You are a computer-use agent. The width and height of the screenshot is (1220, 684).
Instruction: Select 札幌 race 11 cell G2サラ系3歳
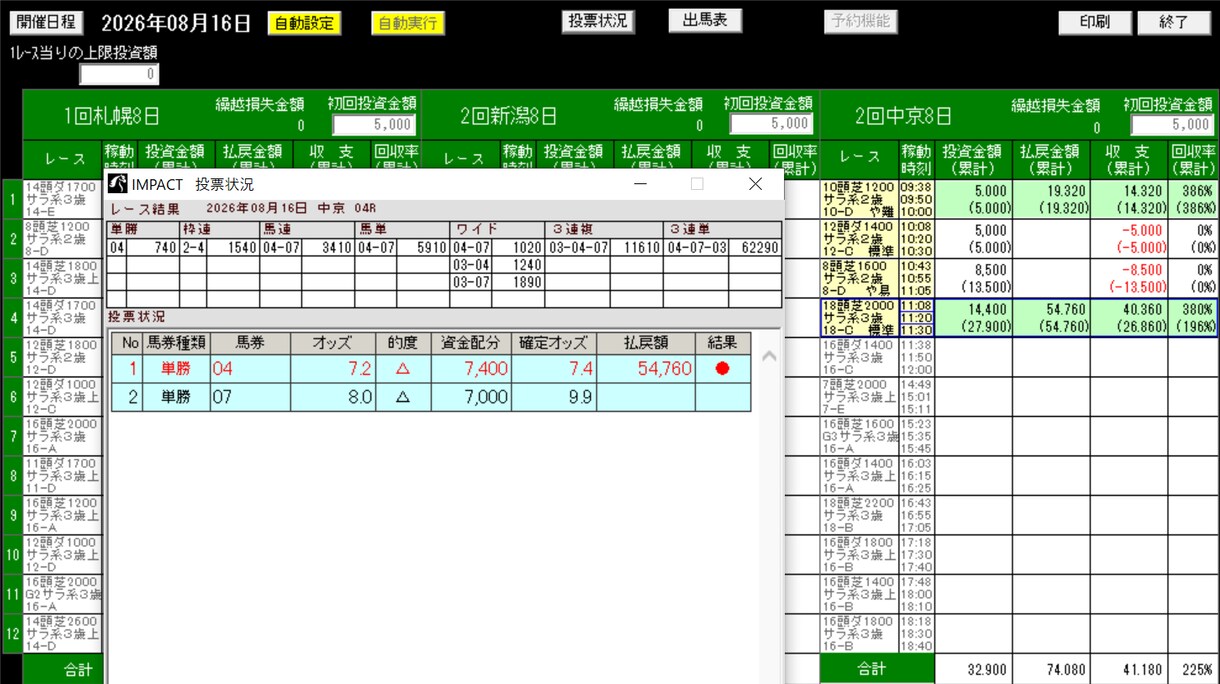coord(62,594)
